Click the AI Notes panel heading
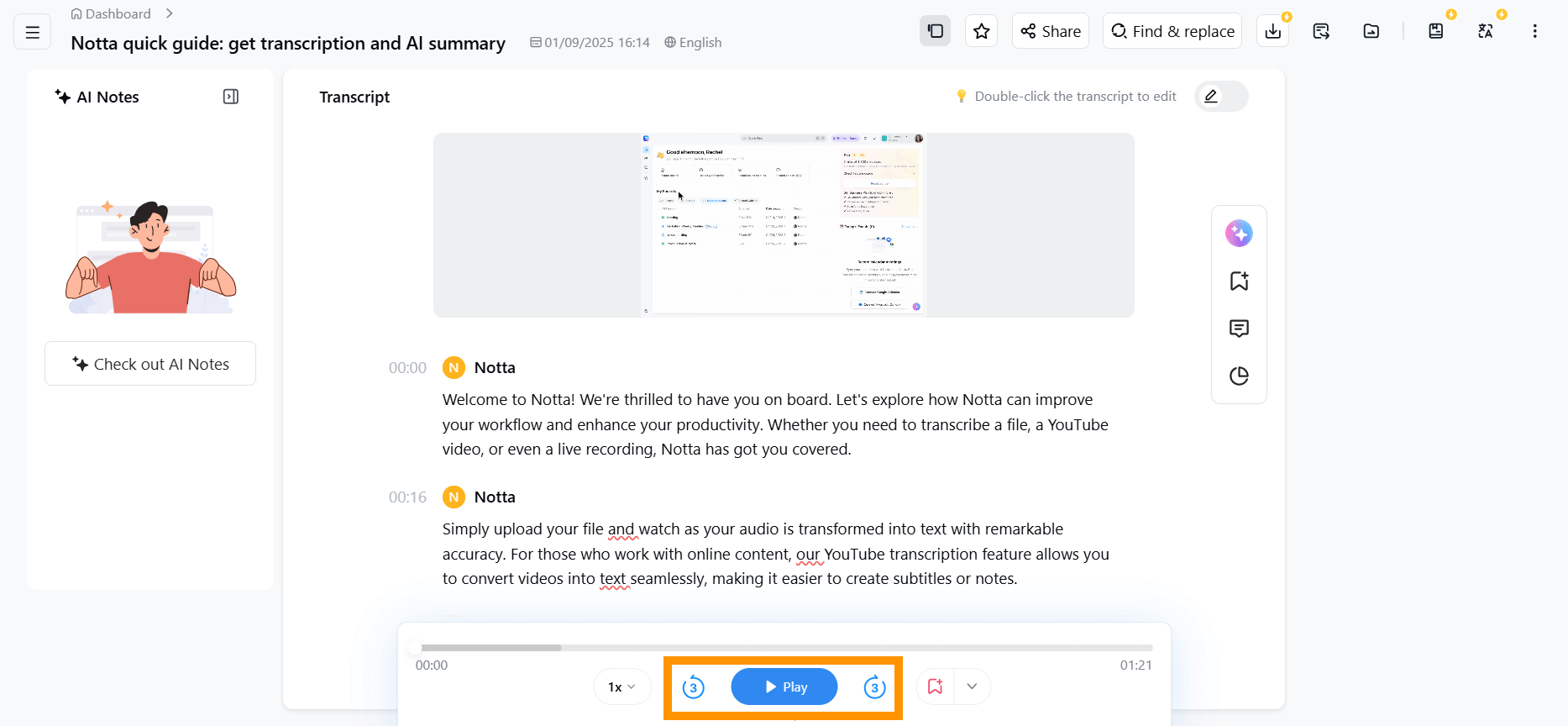 click(97, 97)
